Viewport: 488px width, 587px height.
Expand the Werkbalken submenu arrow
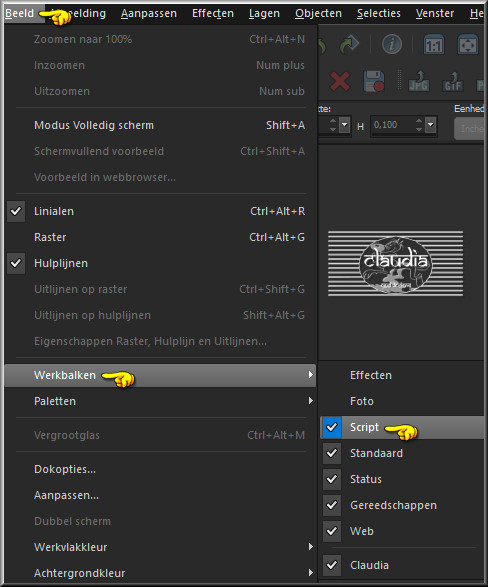[310, 375]
